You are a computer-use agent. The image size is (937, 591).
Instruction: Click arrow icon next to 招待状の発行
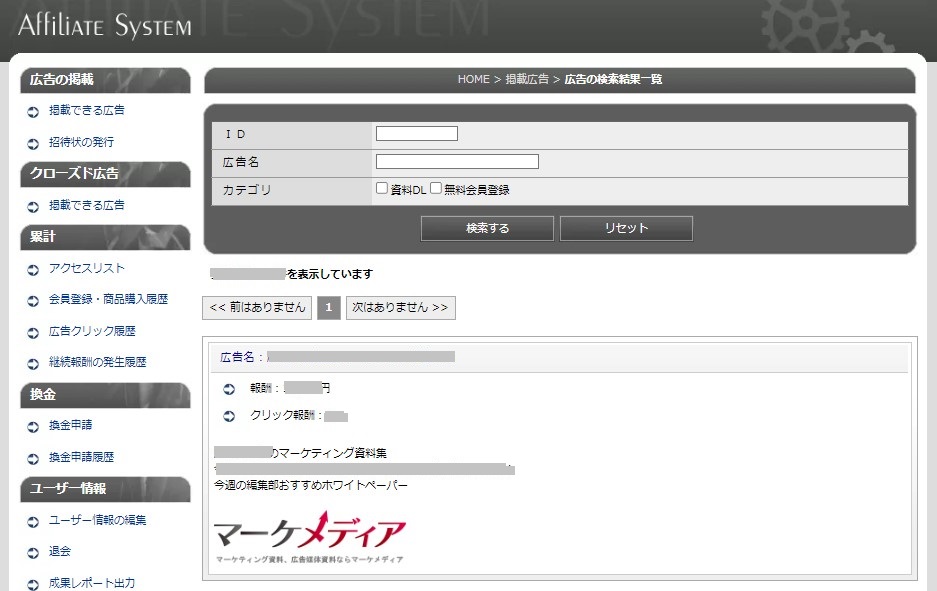click(33, 143)
